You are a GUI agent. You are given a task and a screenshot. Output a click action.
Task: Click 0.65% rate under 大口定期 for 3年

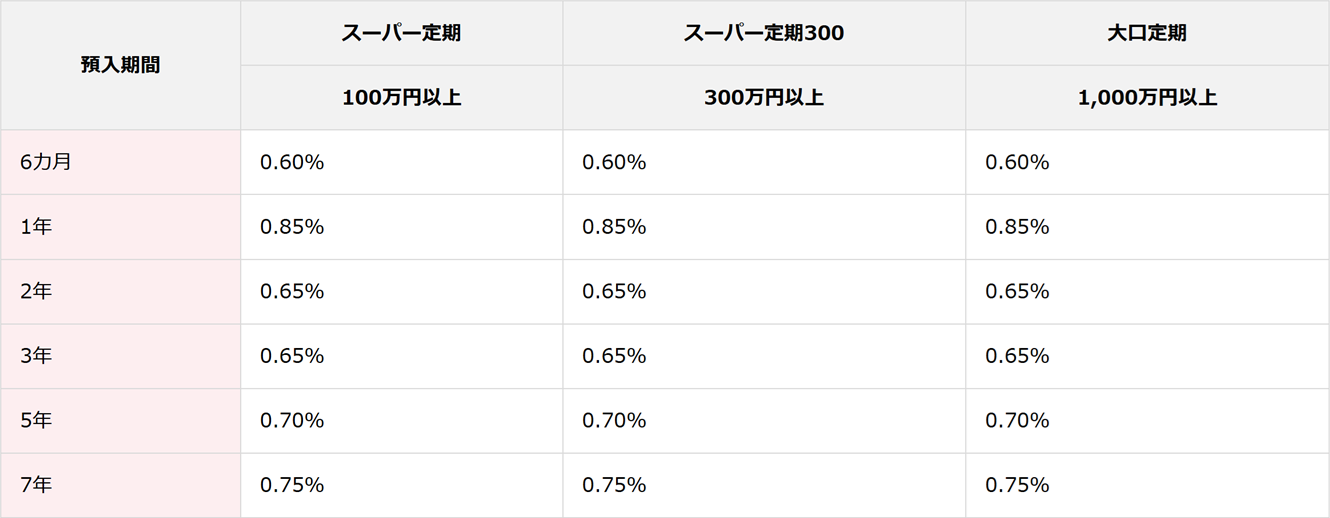pyautogui.click(x=1017, y=356)
